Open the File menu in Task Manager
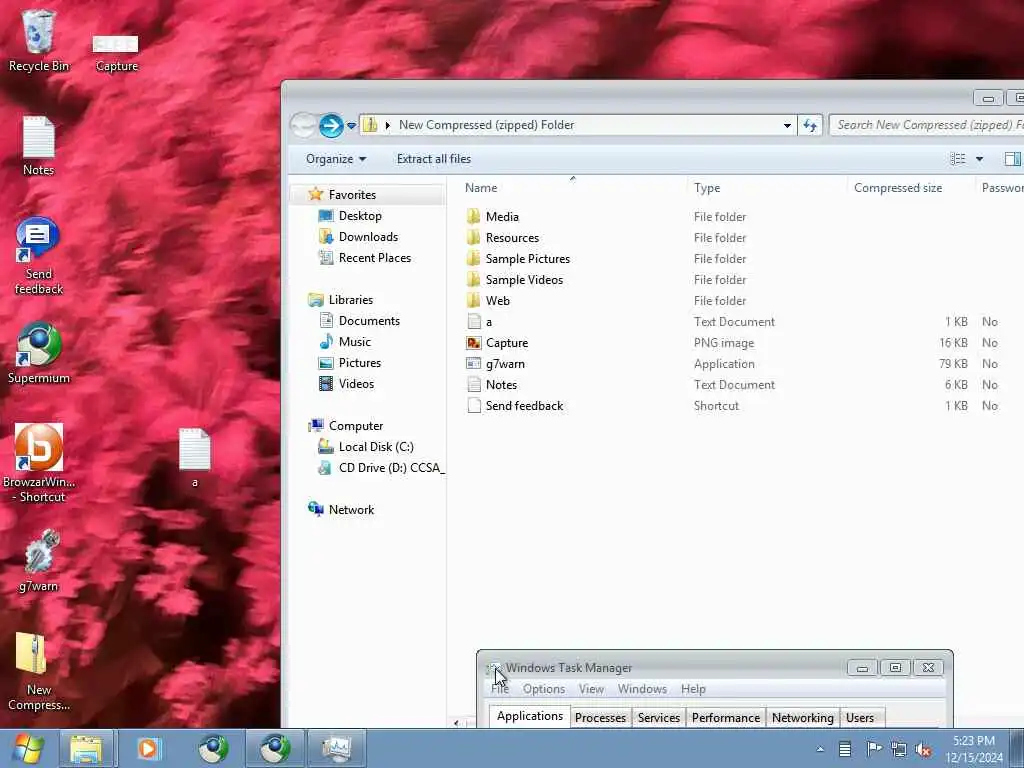This screenshot has width=1024, height=768. click(x=500, y=689)
